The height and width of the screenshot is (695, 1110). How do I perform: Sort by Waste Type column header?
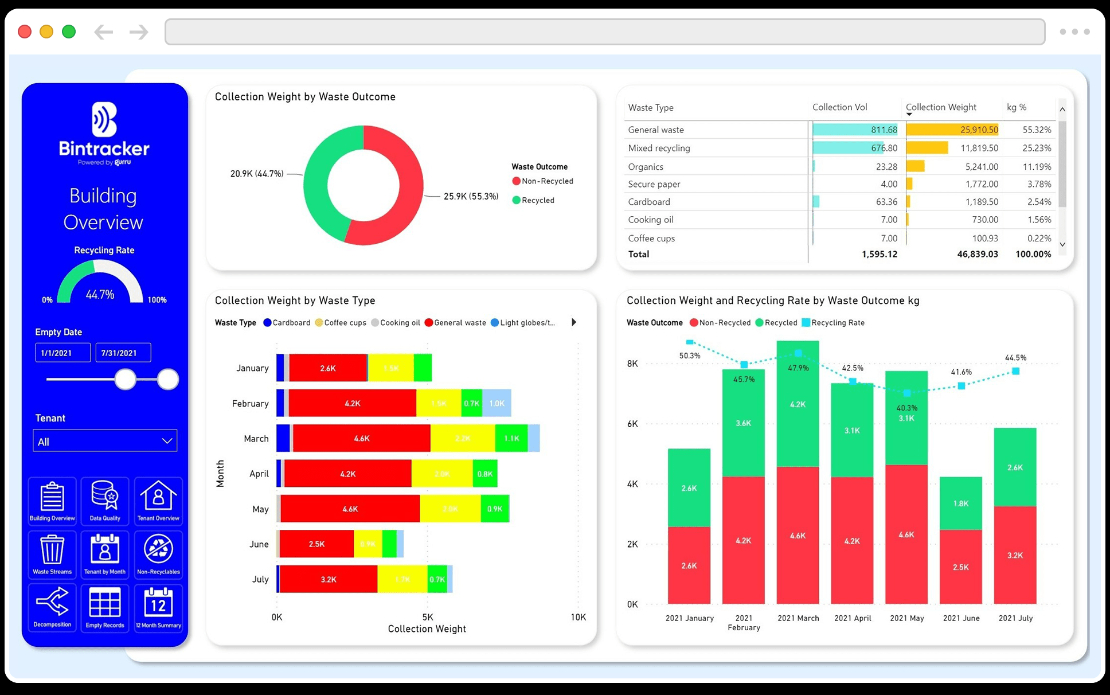(x=651, y=108)
